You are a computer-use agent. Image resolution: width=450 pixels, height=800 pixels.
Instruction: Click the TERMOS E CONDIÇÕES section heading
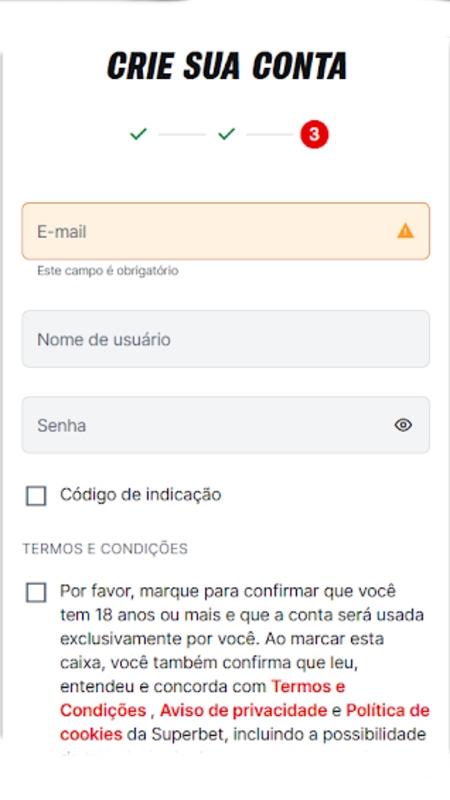[105, 549]
